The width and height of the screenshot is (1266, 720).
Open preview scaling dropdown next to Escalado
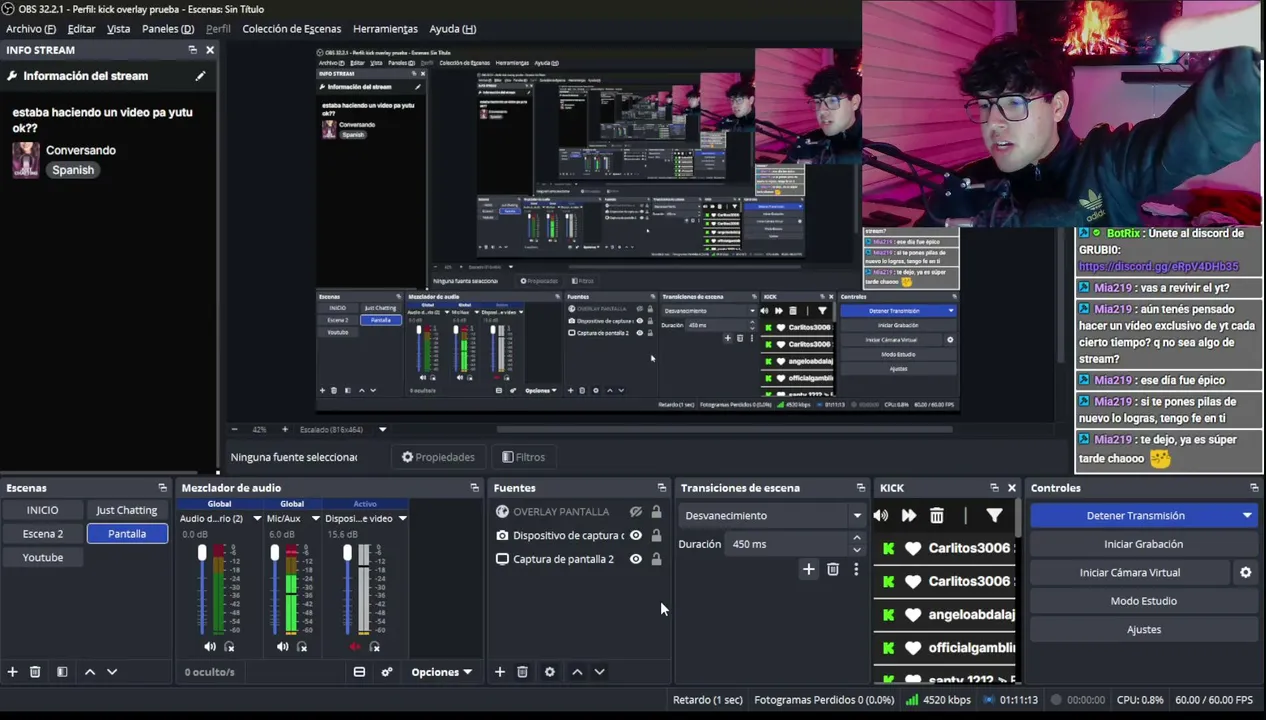[382, 430]
